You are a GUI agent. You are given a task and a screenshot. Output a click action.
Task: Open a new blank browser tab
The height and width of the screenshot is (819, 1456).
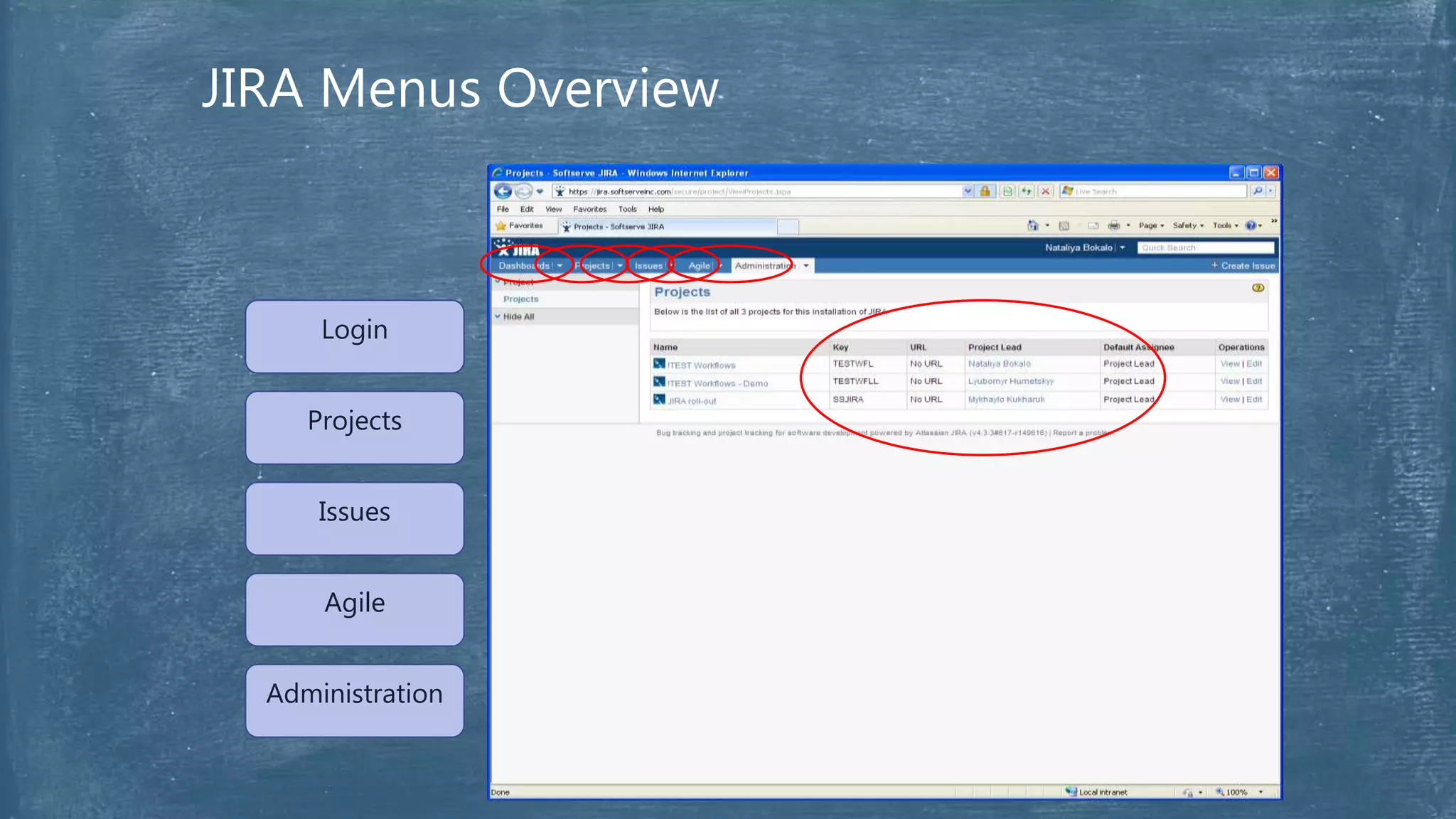point(788,227)
